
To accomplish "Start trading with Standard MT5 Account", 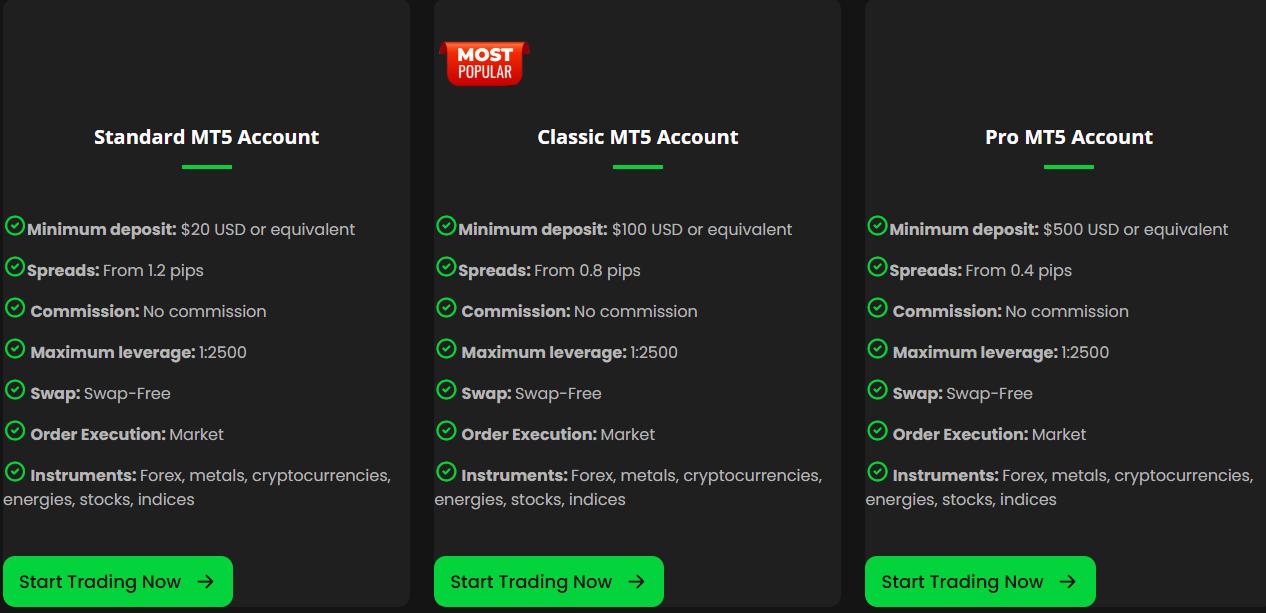I will pyautogui.click(x=118, y=582).
